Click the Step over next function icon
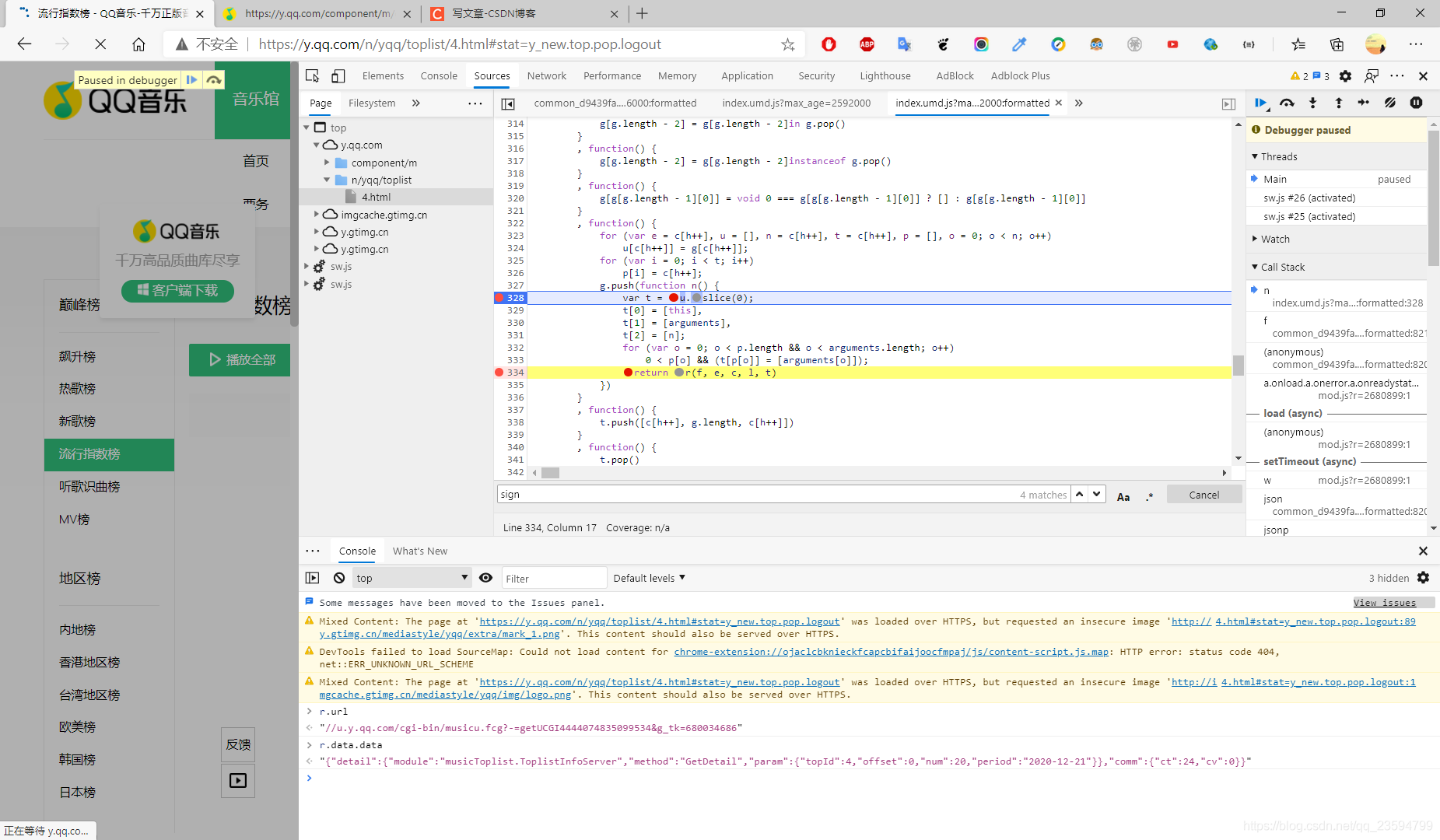Image resolution: width=1440 pixels, height=840 pixels. pyautogui.click(x=1287, y=103)
